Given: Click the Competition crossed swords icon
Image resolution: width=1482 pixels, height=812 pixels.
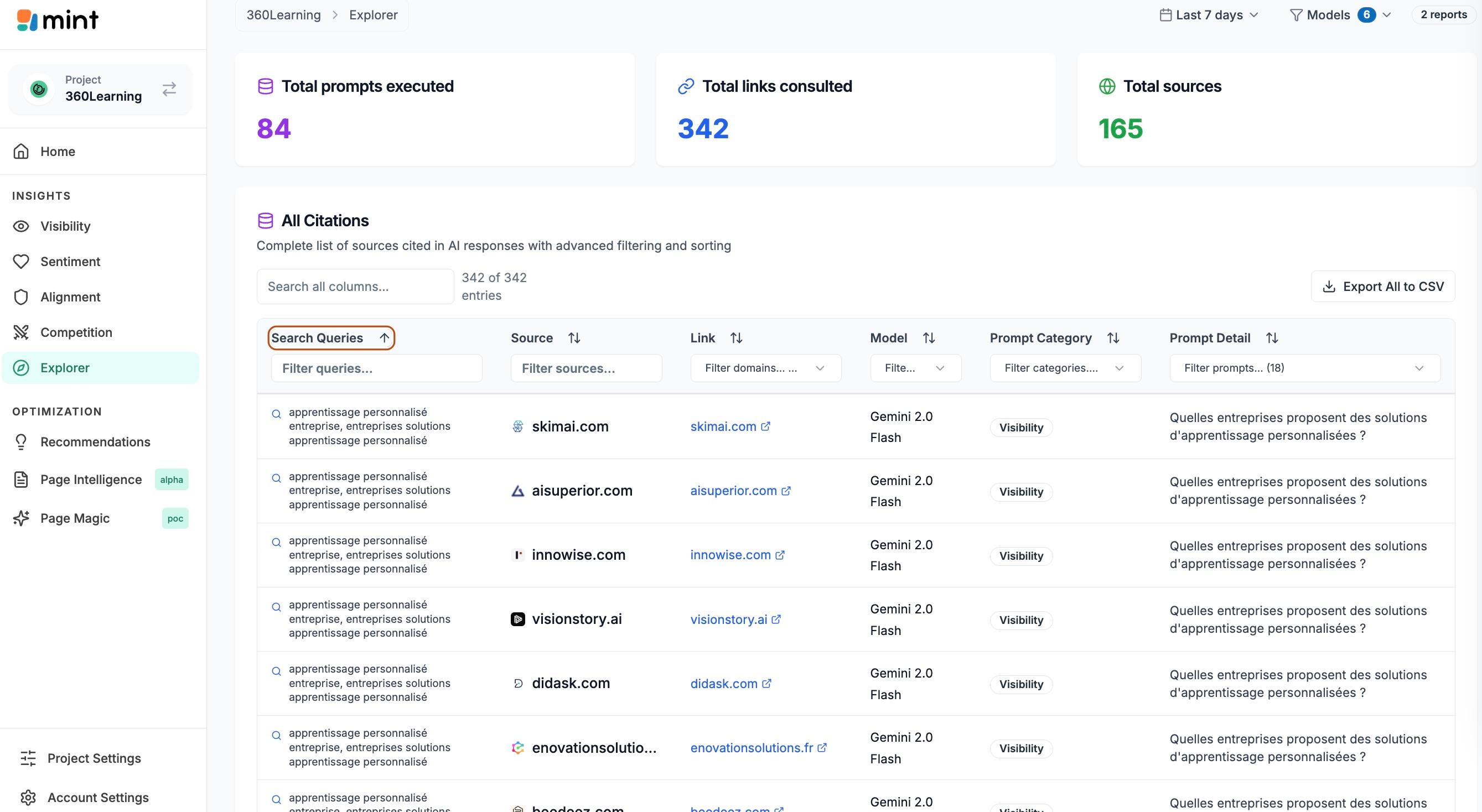Looking at the screenshot, I should [21, 332].
